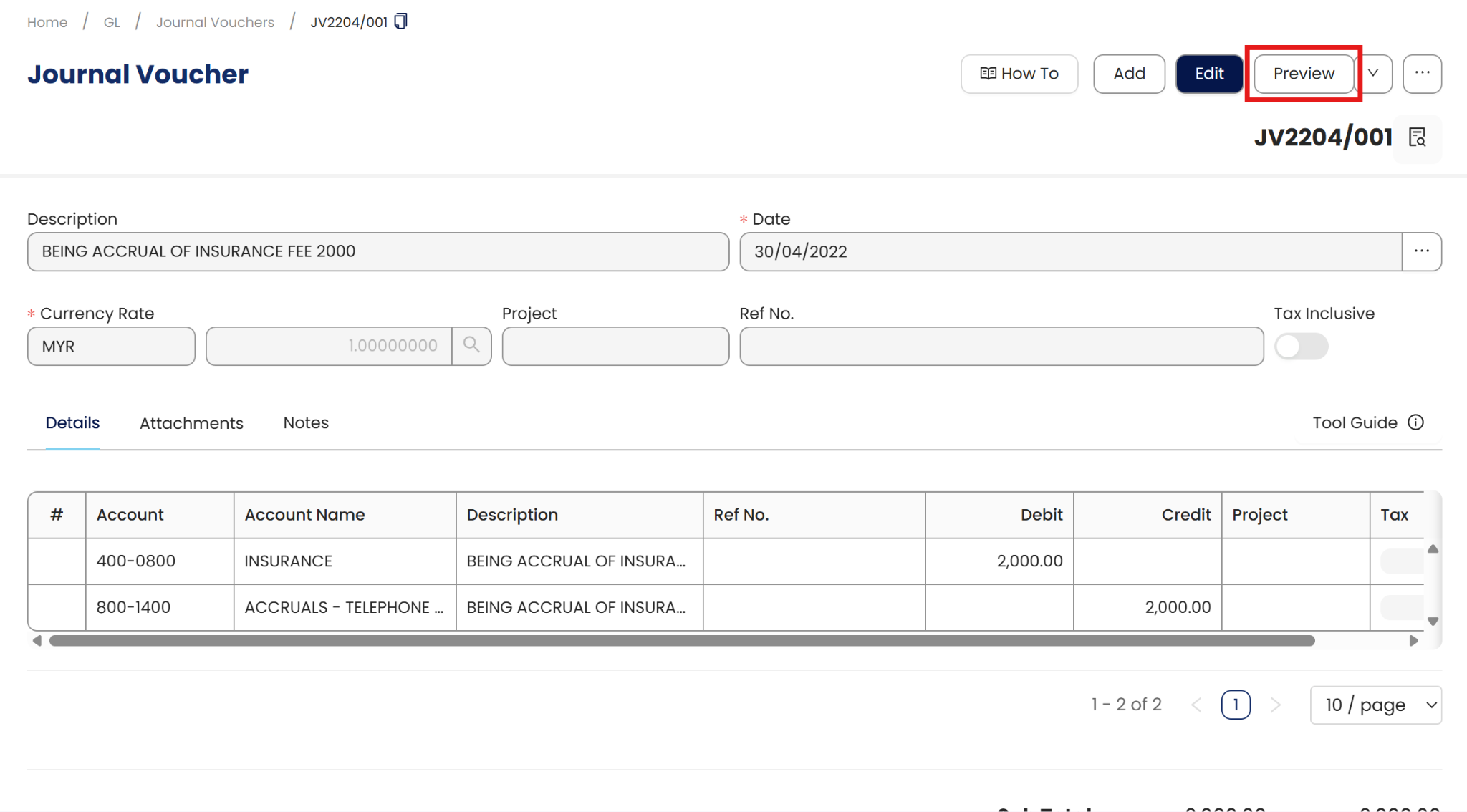Open the 10 / page size dropdown

(x=1375, y=705)
